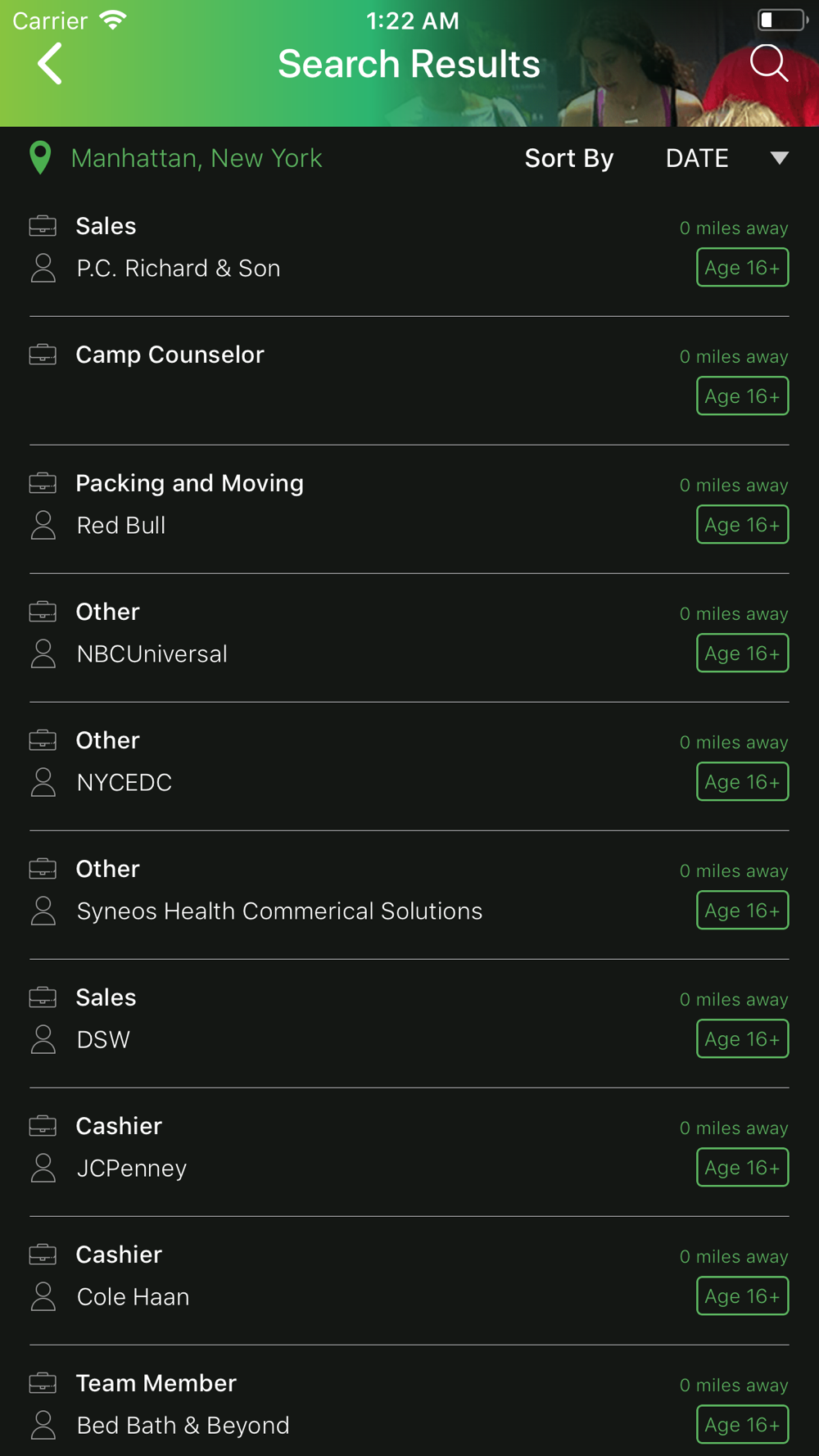Open the Packing and Moving job listing
819x1456 pixels.
[409, 509]
